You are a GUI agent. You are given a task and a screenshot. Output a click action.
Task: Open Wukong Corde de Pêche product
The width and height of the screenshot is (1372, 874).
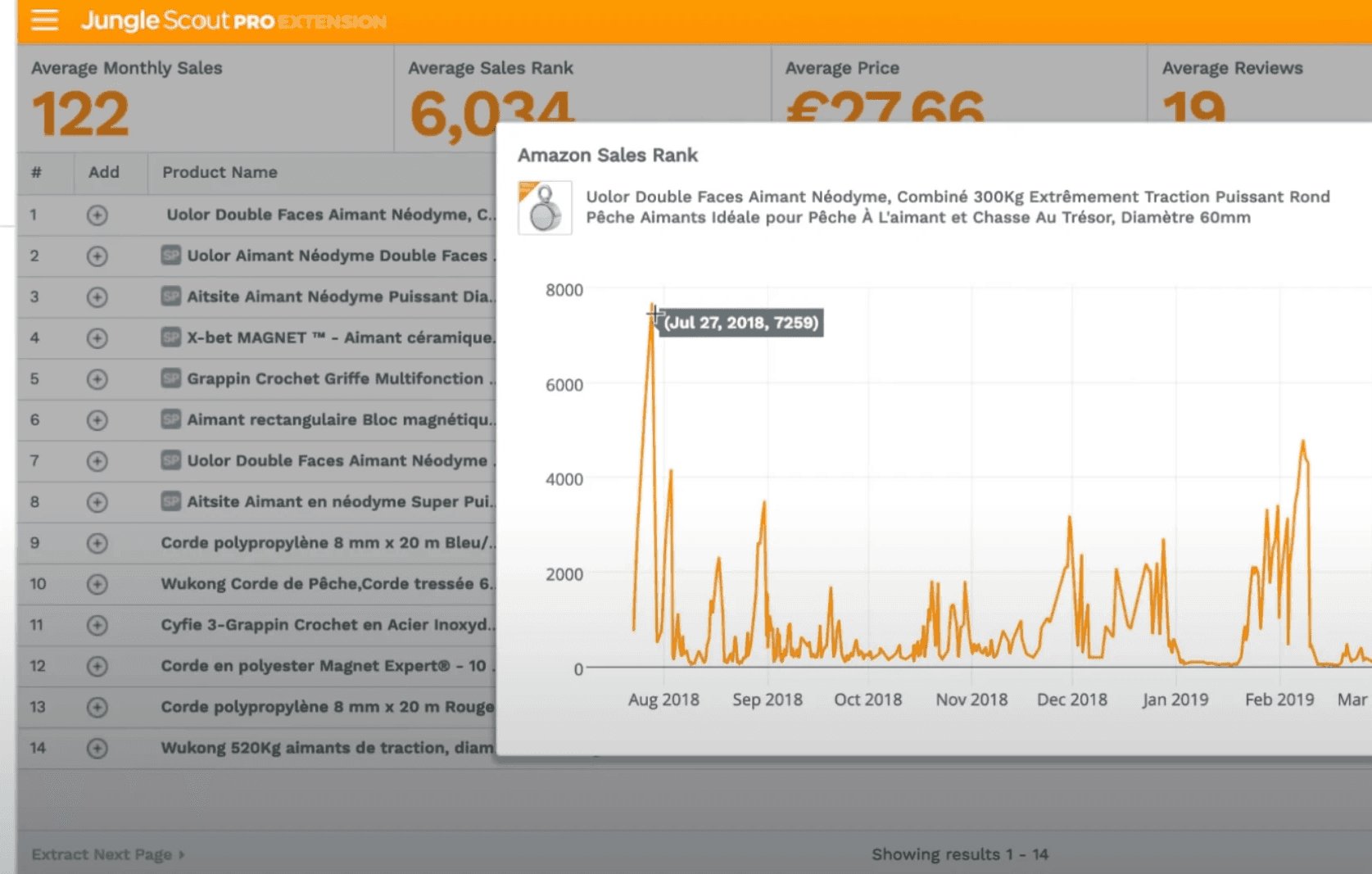click(x=328, y=583)
